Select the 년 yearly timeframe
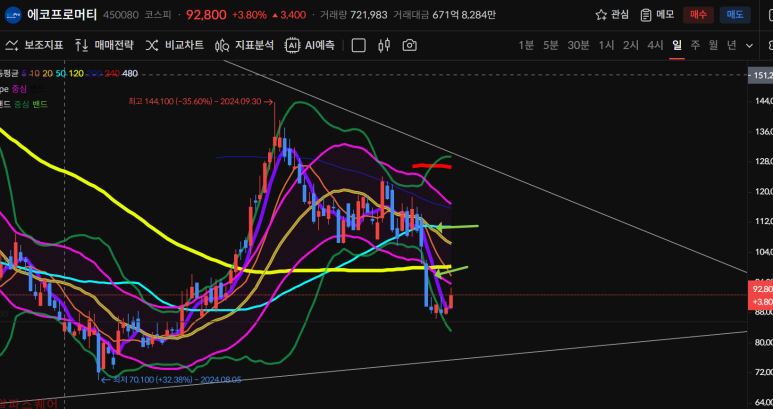 (732, 45)
